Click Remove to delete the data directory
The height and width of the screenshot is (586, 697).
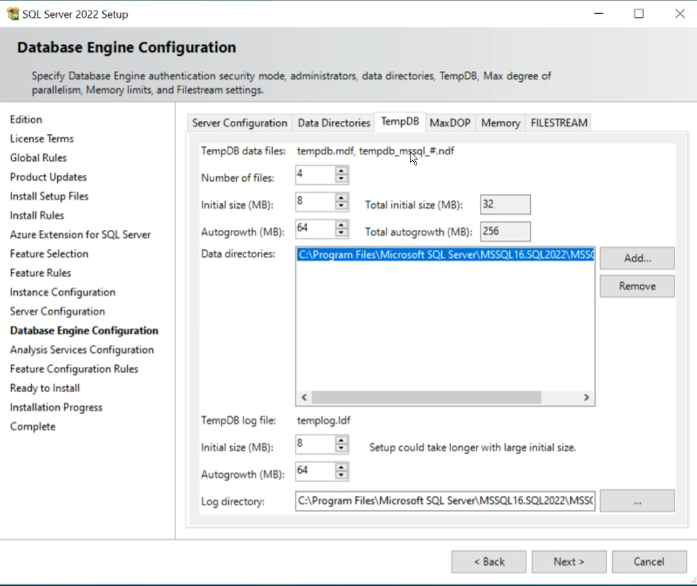637,286
